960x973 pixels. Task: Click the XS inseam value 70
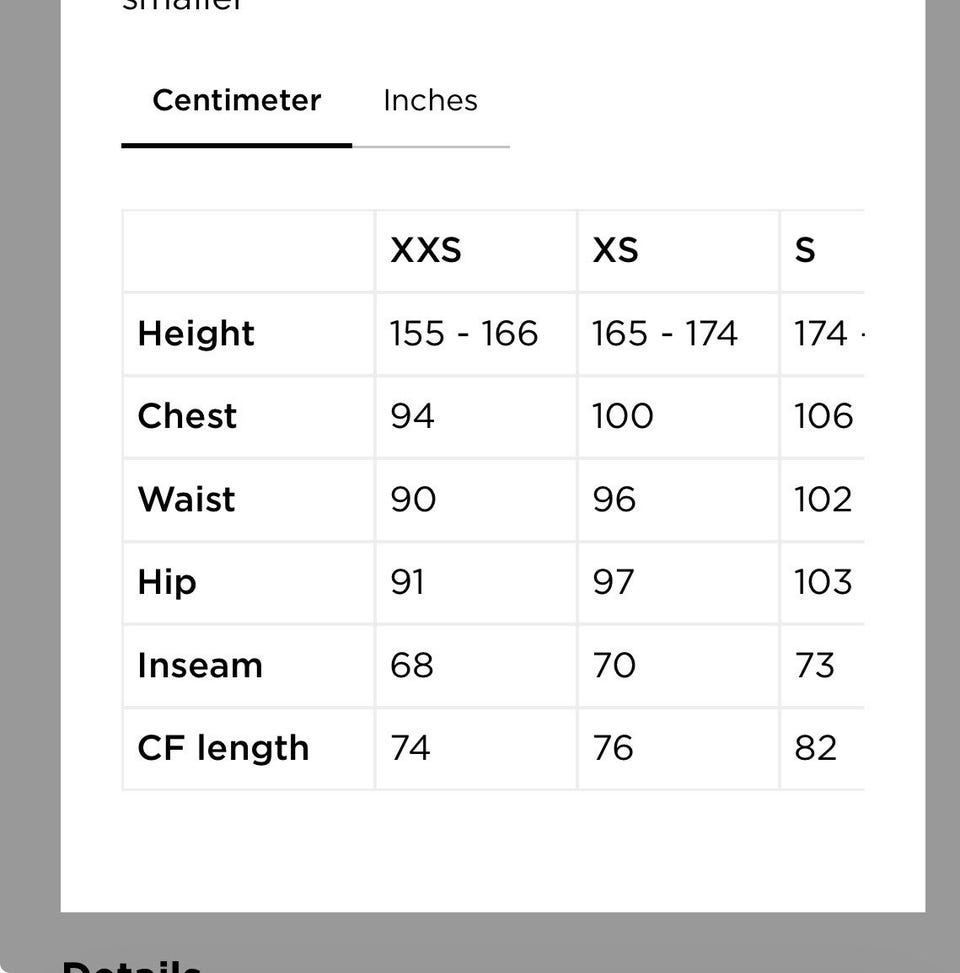(614, 665)
